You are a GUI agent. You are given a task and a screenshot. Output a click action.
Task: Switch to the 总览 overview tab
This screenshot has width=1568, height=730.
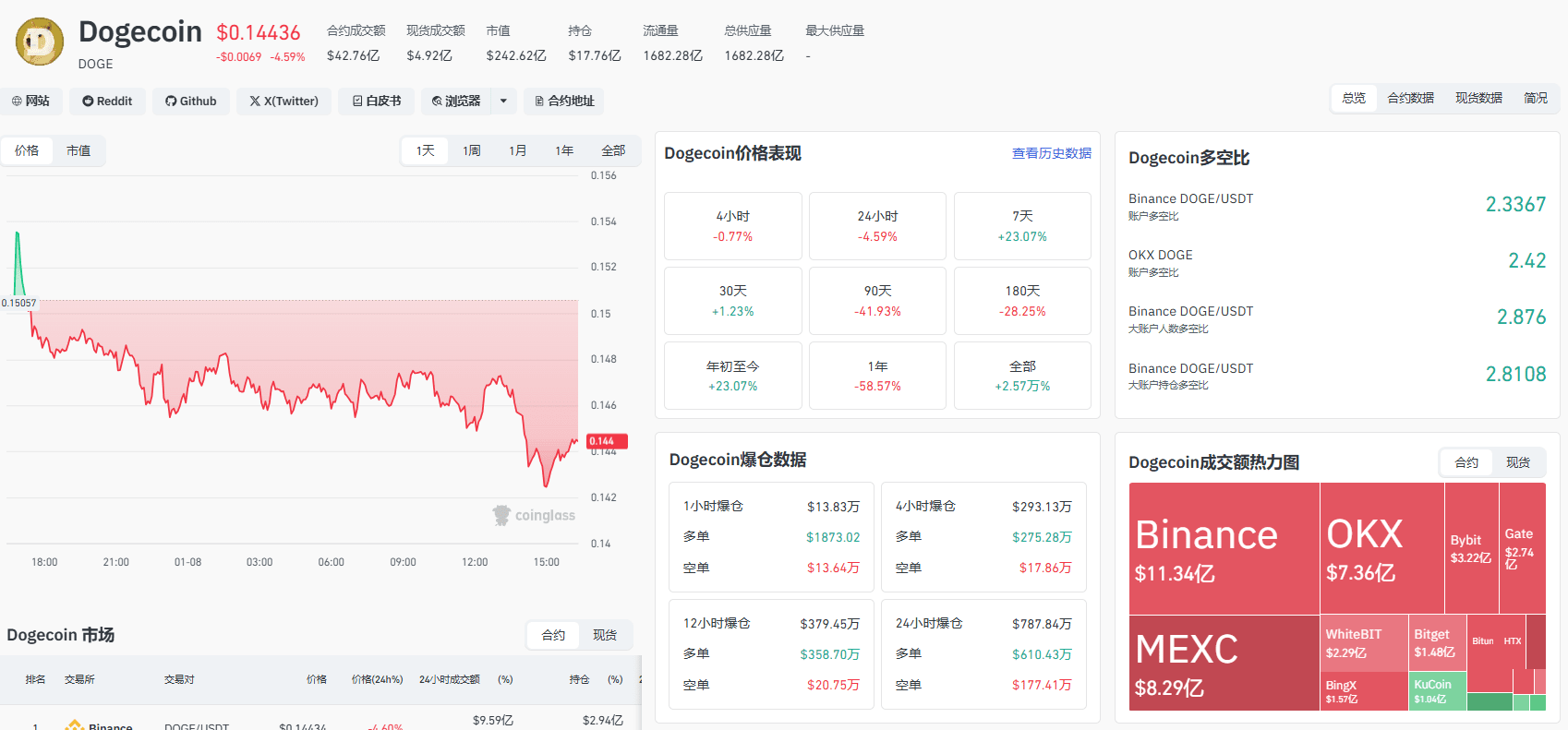[1354, 98]
